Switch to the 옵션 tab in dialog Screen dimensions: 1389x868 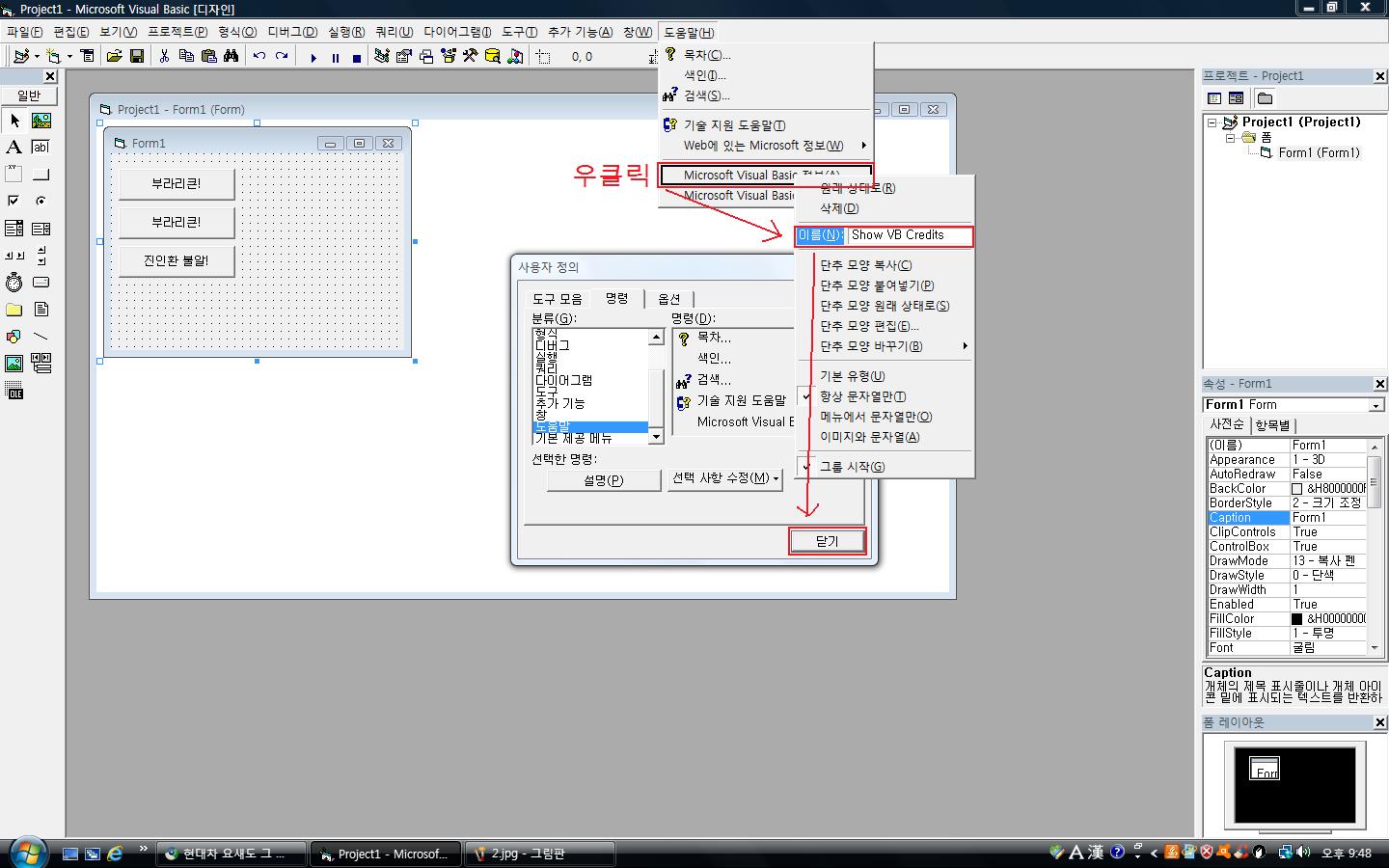coord(668,299)
